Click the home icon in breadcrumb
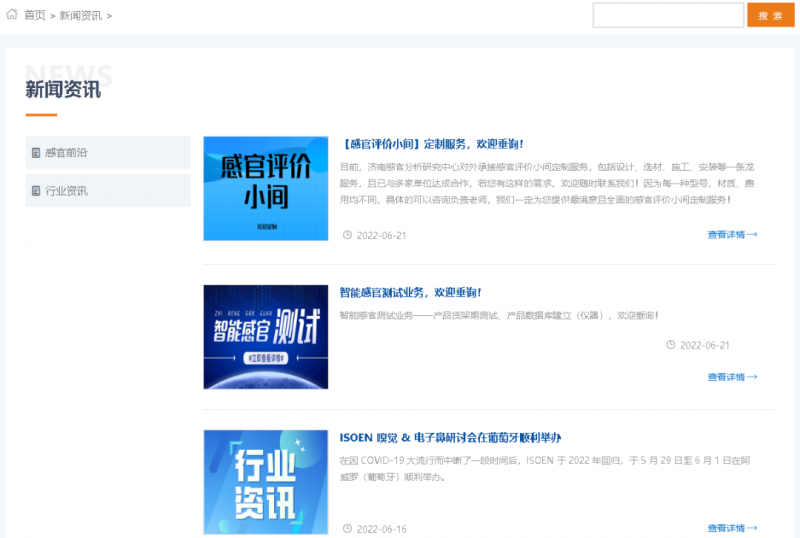The width and height of the screenshot is (800, 538). click(x=12, y=15)
